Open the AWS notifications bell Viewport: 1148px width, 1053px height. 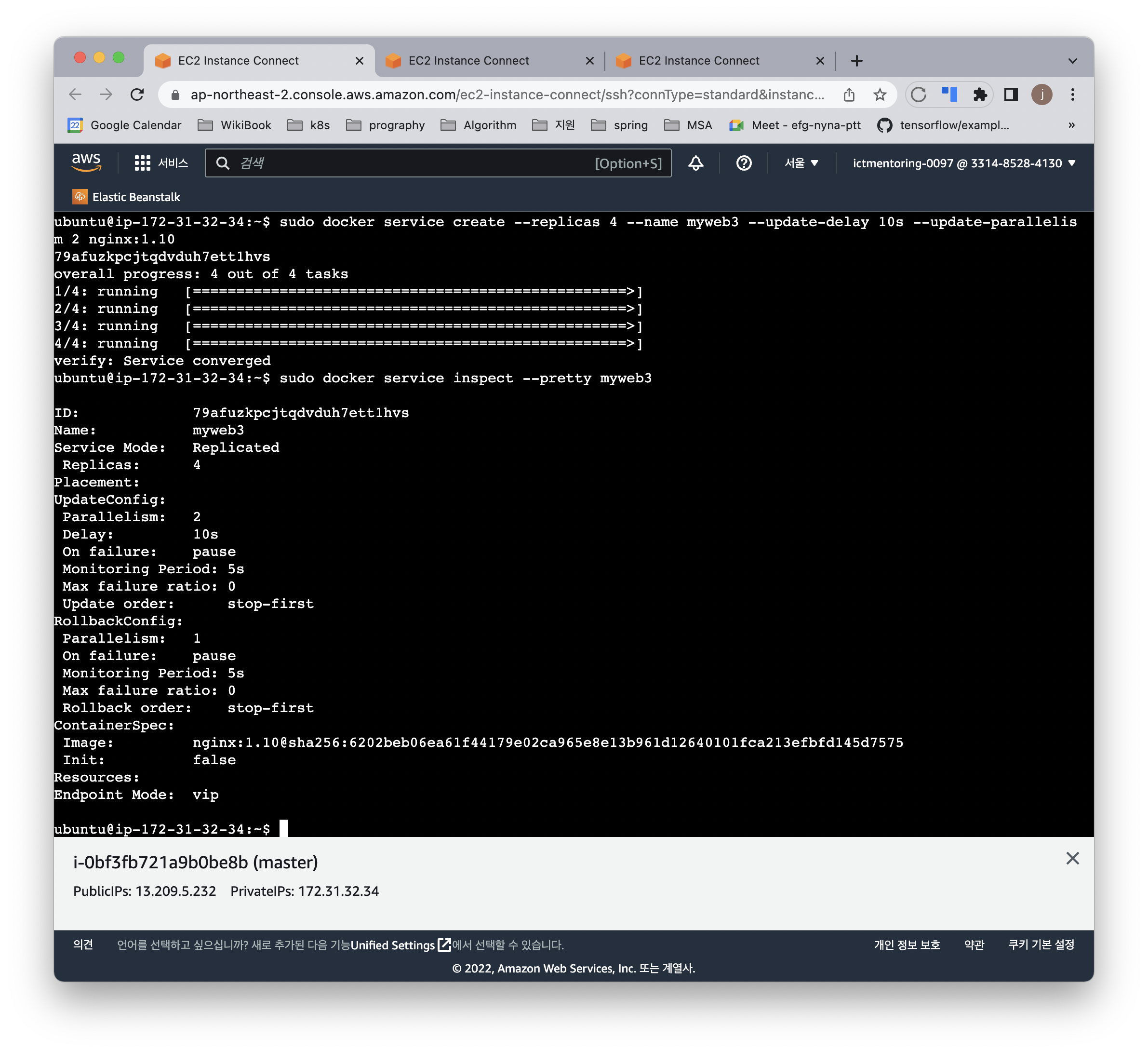point(695,163)
